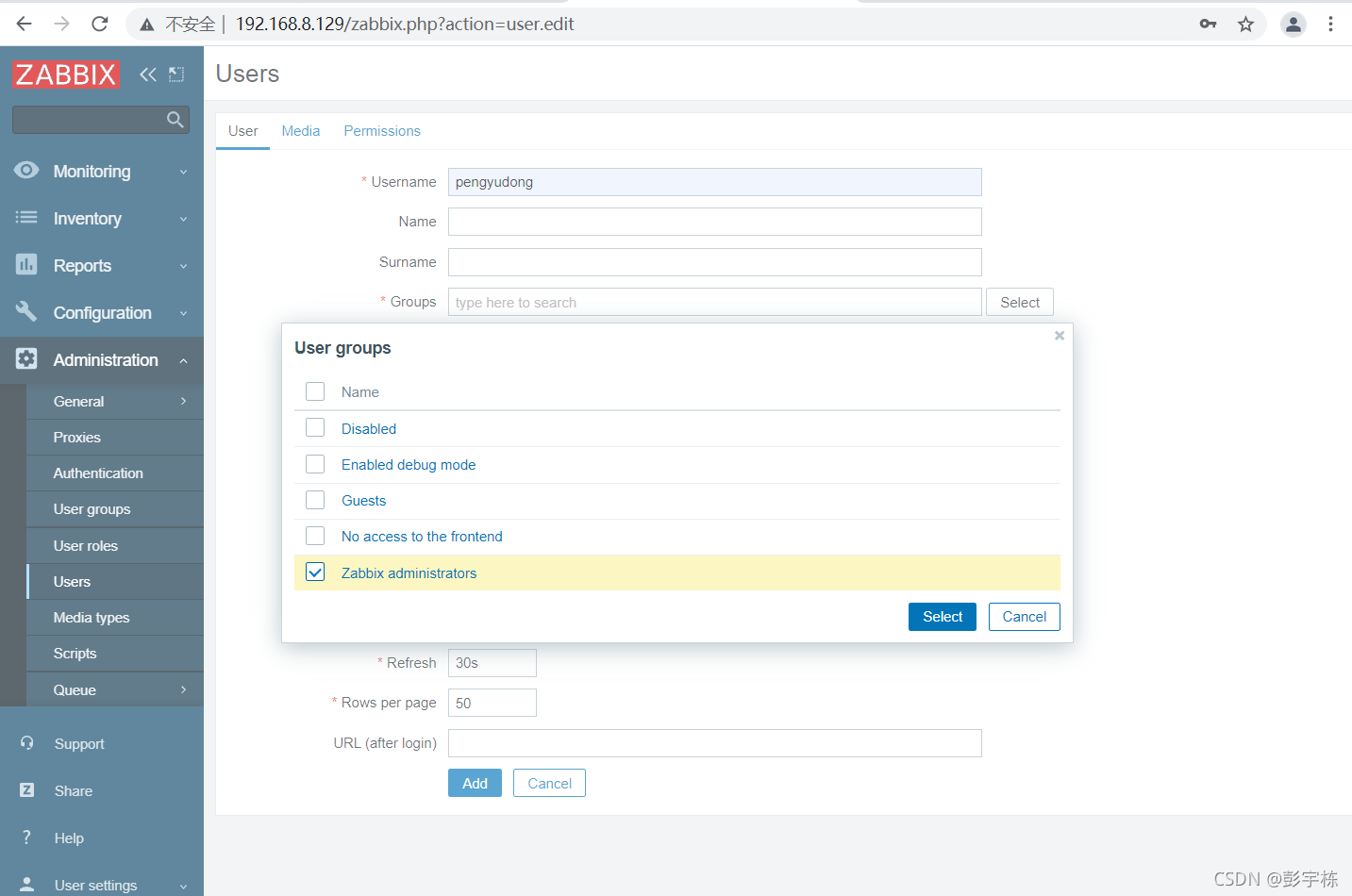Image resolution: width=1352 pixels, height=896 pixels.
Task: Click Cancel button in User groups dialog
Action: click(1025, 617)
